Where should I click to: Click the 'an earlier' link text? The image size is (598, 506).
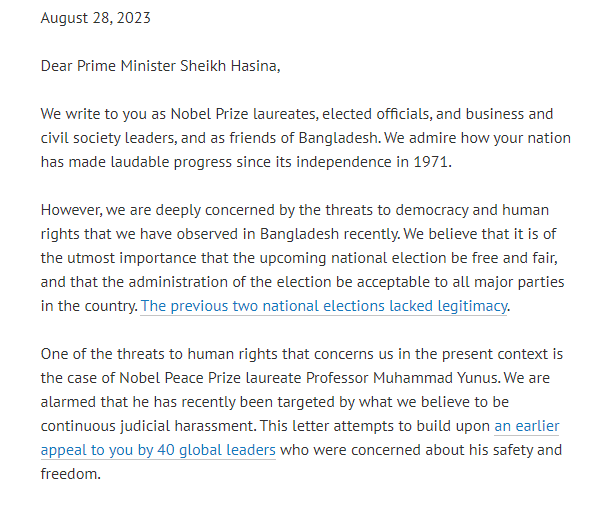527,426
